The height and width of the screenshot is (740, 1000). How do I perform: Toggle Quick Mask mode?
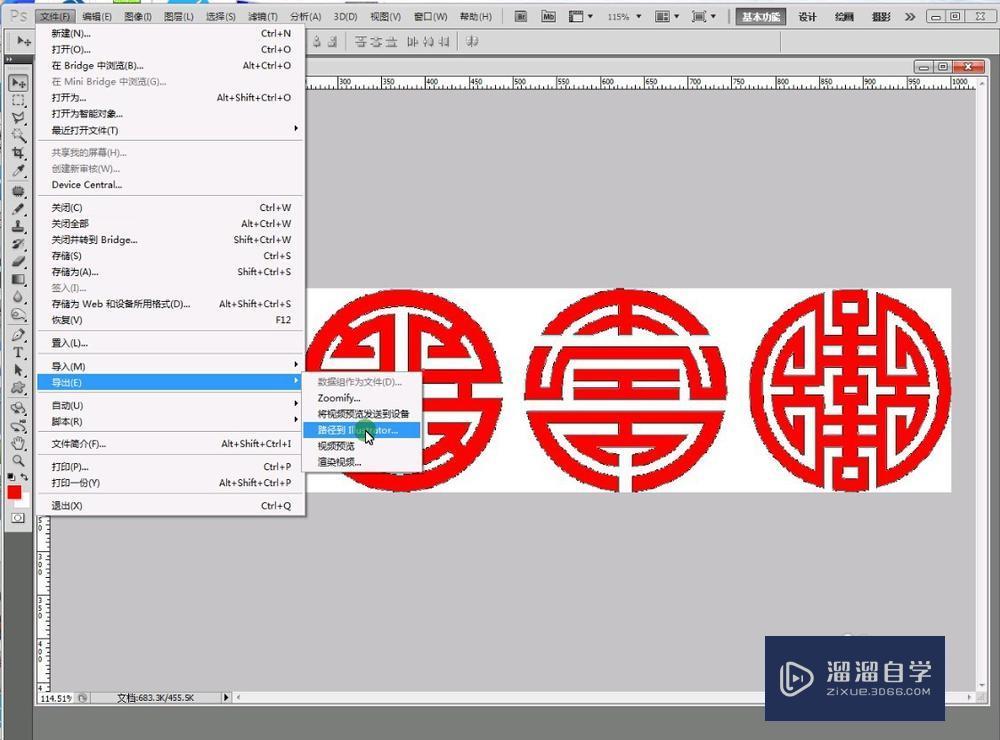coord(18,518)
